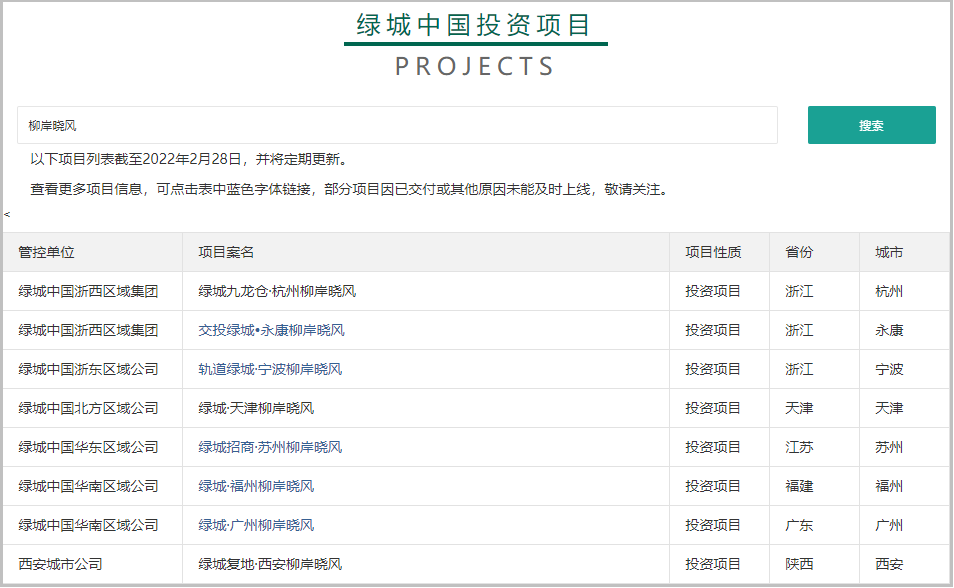Select the 绿城·天津柳岸晓风 project name
The height and width of the screenshot is (588, 954).
256,408
